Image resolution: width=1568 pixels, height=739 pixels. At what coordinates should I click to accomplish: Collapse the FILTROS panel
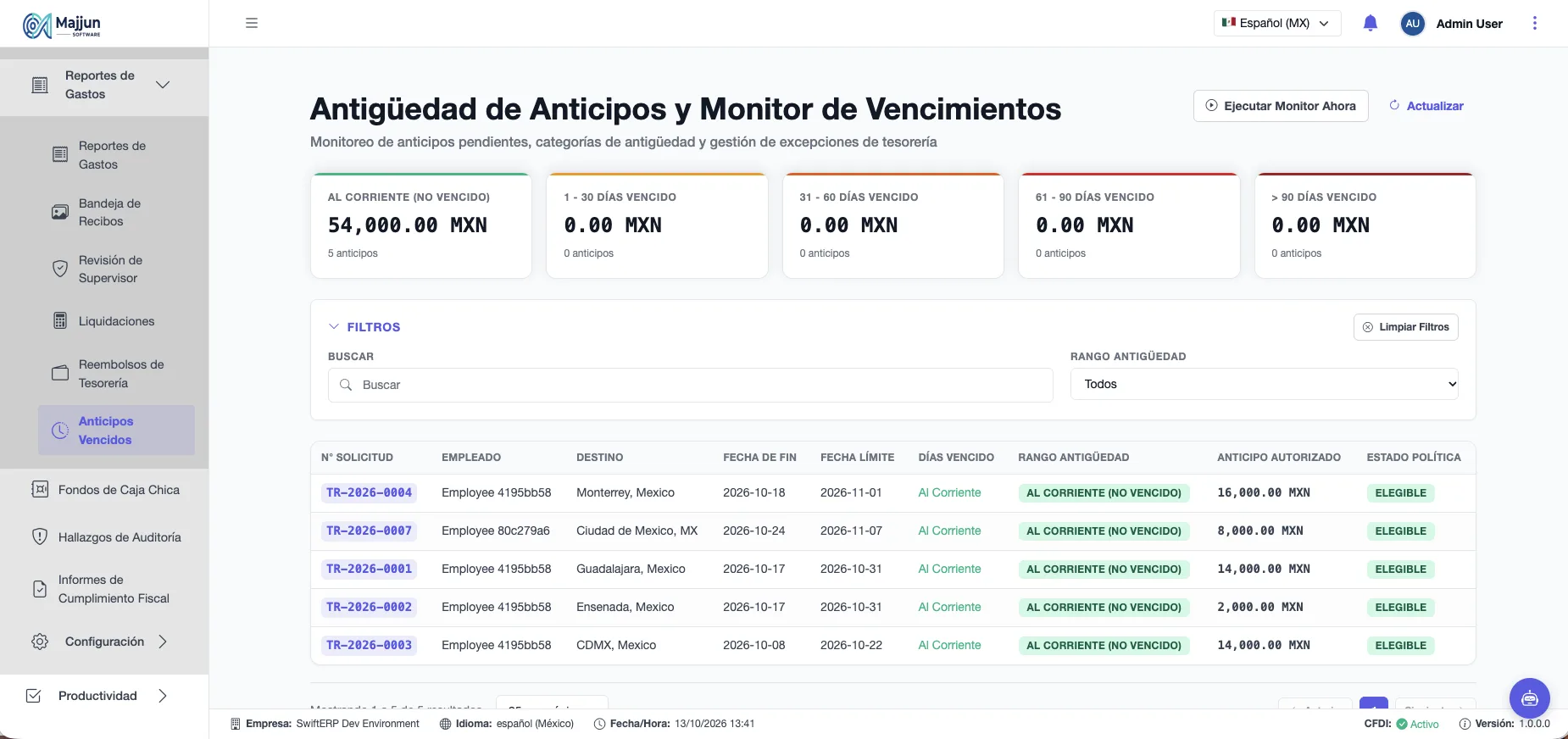[x=364, y=327]
